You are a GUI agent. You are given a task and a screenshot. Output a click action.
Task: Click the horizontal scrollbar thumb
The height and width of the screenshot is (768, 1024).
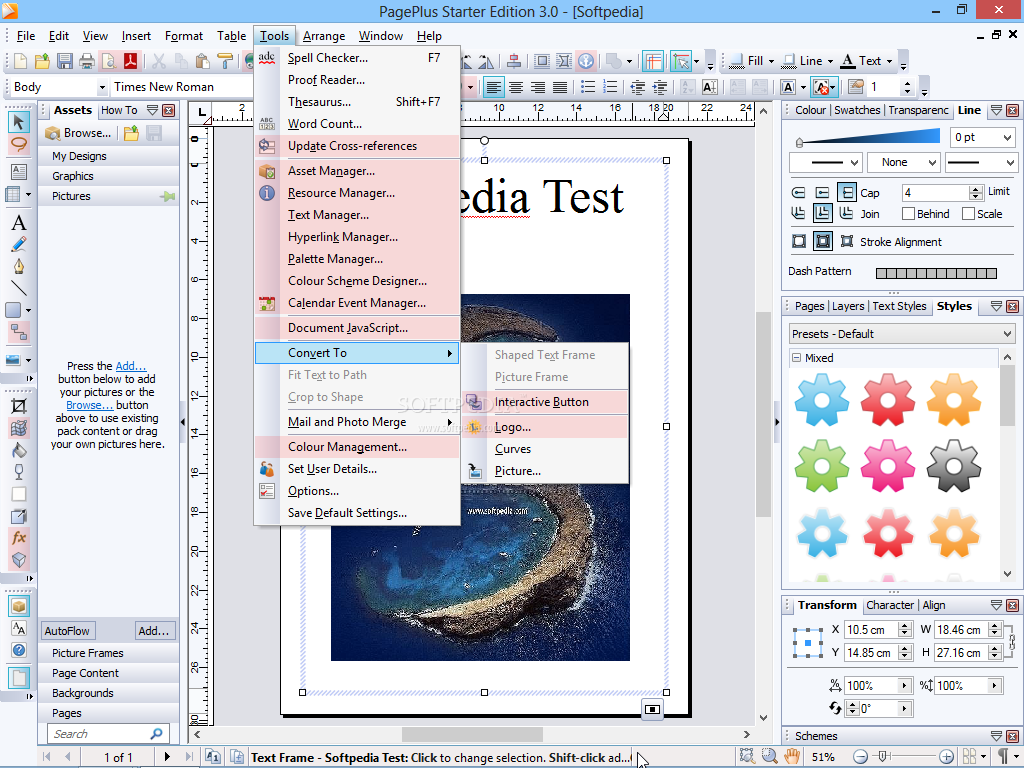point(472,735)
